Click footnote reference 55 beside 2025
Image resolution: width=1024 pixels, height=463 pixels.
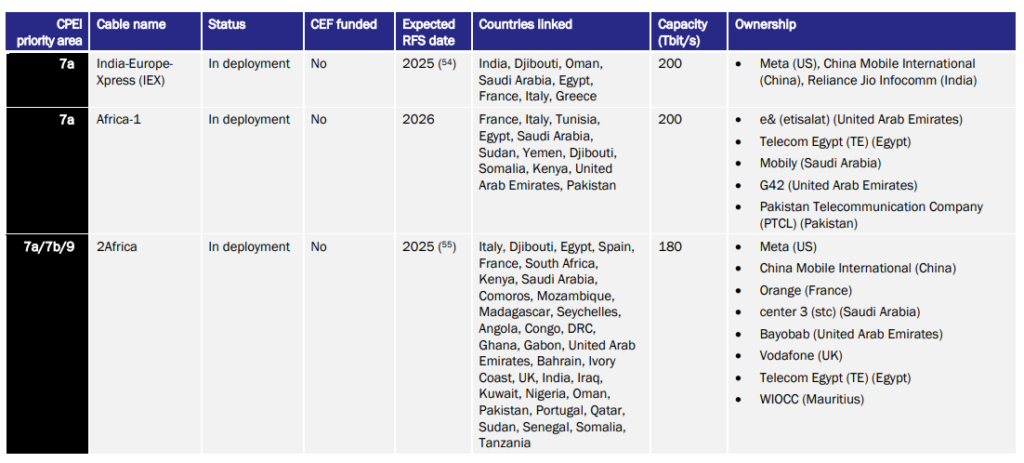(447, 248)
